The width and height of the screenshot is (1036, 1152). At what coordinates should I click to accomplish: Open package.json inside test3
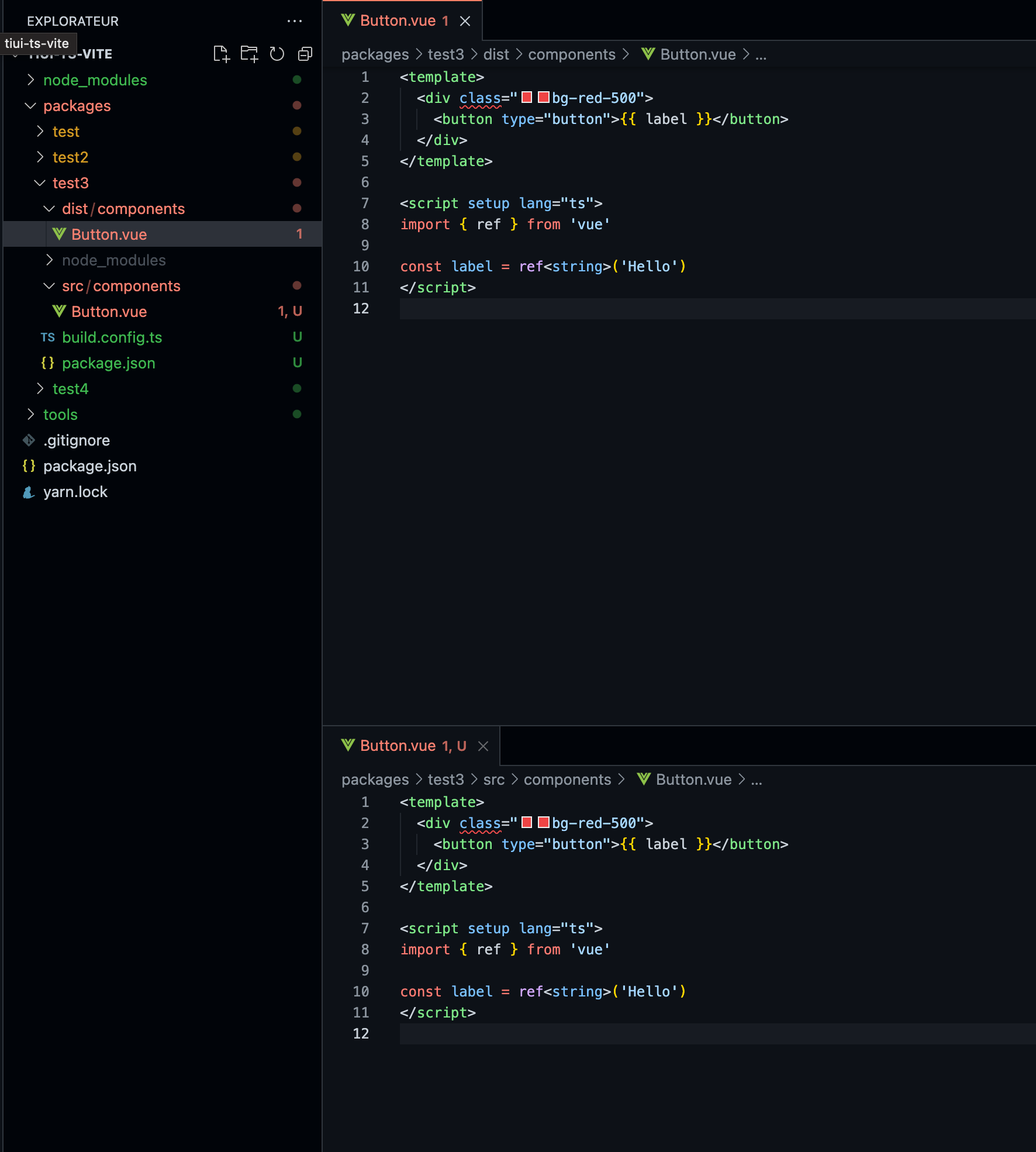163,363
